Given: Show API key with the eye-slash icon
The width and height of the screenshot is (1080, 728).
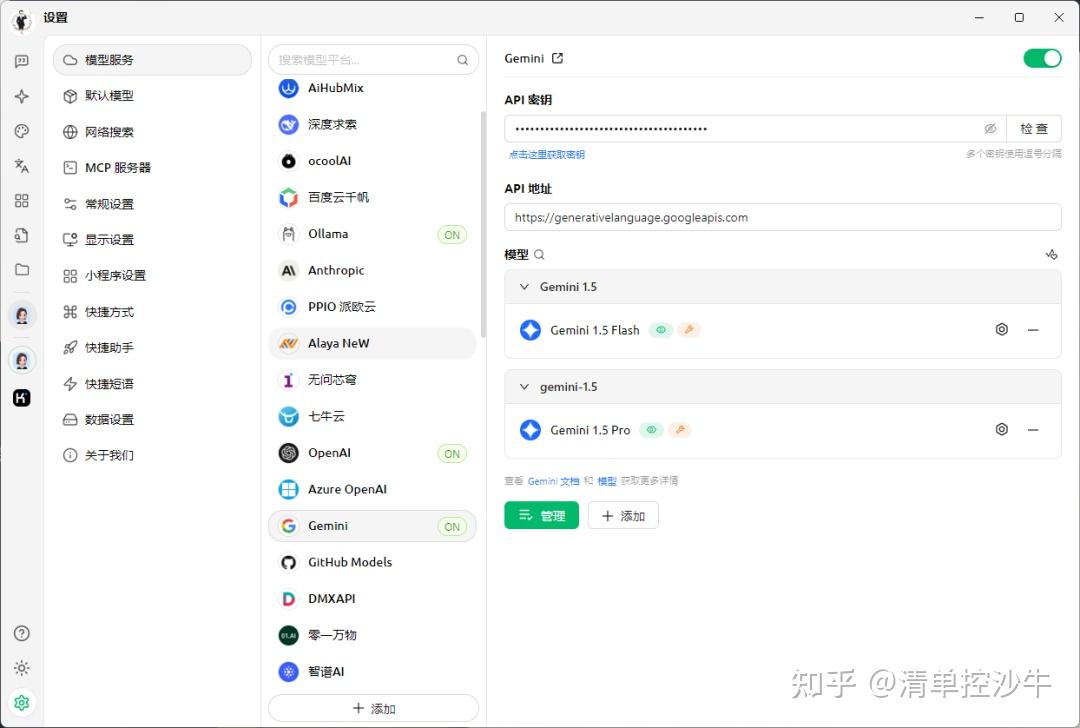Looking at the screenshot, I should tap(990, 129).
